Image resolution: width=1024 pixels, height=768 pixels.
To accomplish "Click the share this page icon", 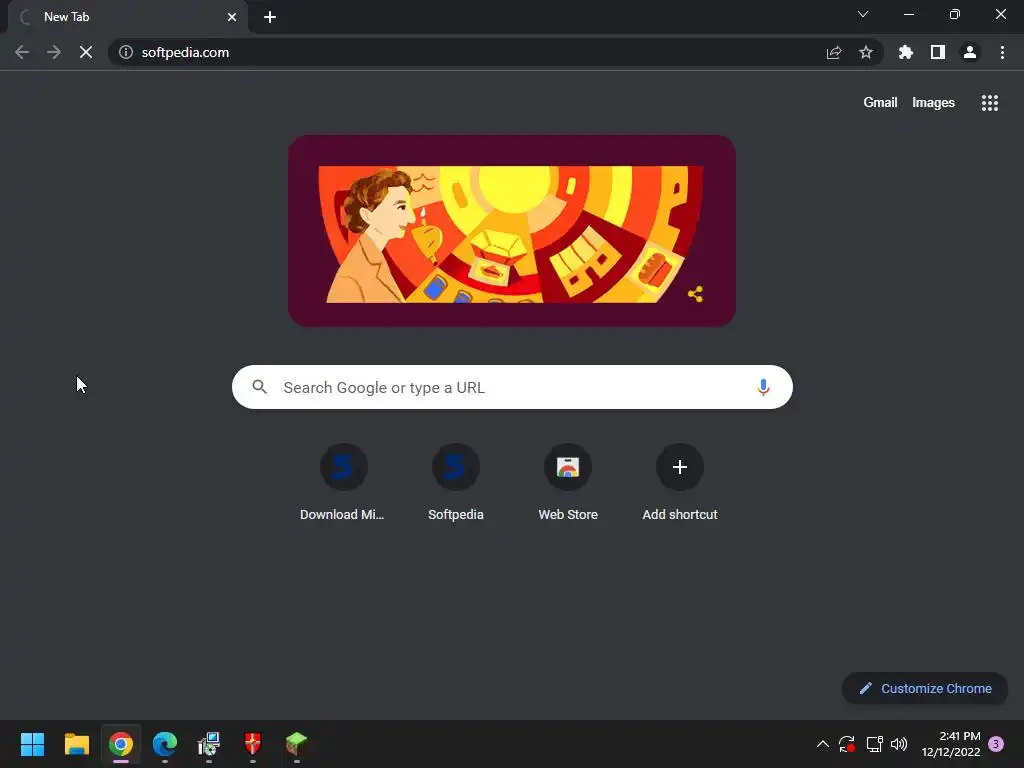I will pos(834,52).
